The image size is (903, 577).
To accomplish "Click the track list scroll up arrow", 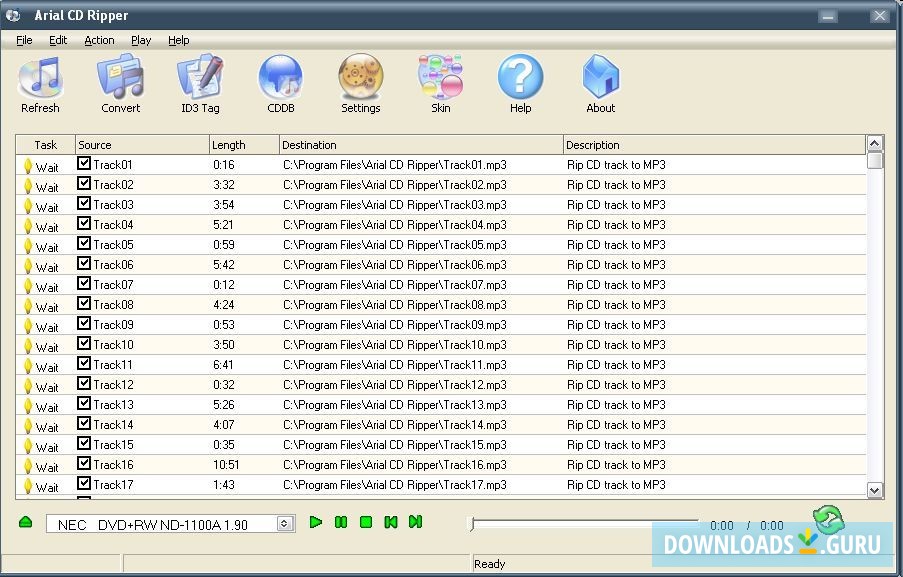I will tap(875, 143).
